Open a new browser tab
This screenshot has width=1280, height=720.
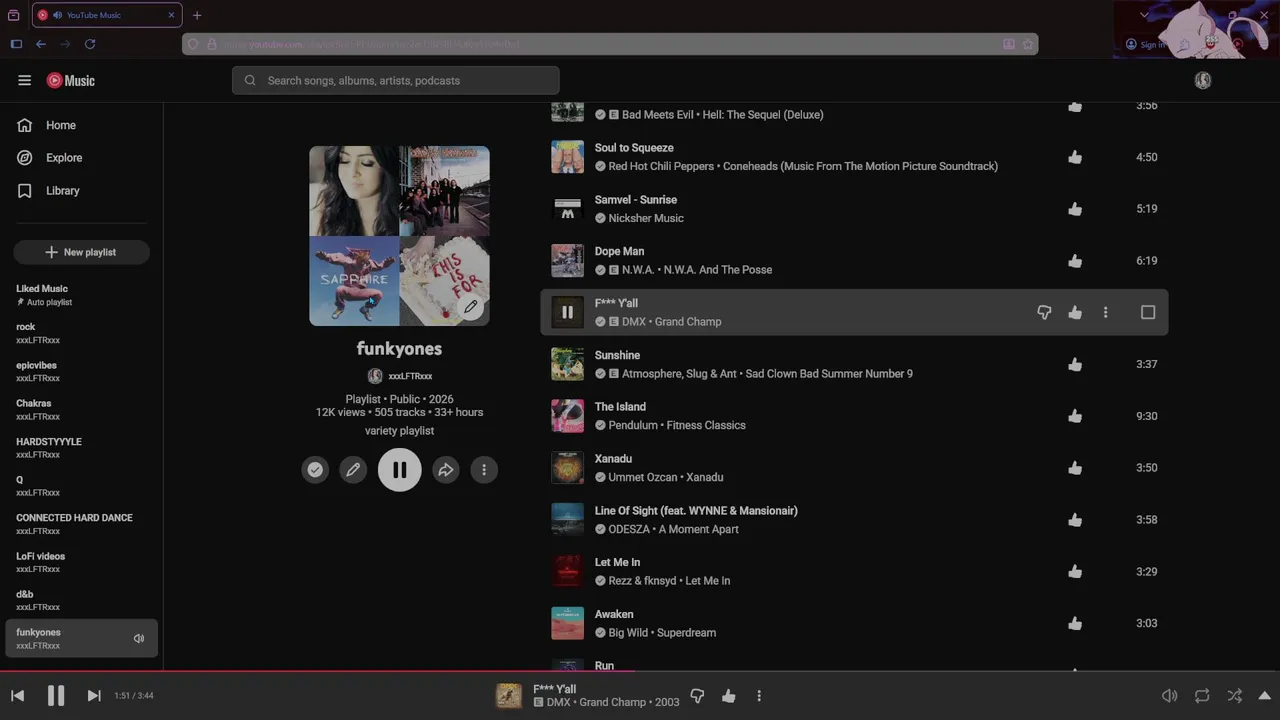197,15
